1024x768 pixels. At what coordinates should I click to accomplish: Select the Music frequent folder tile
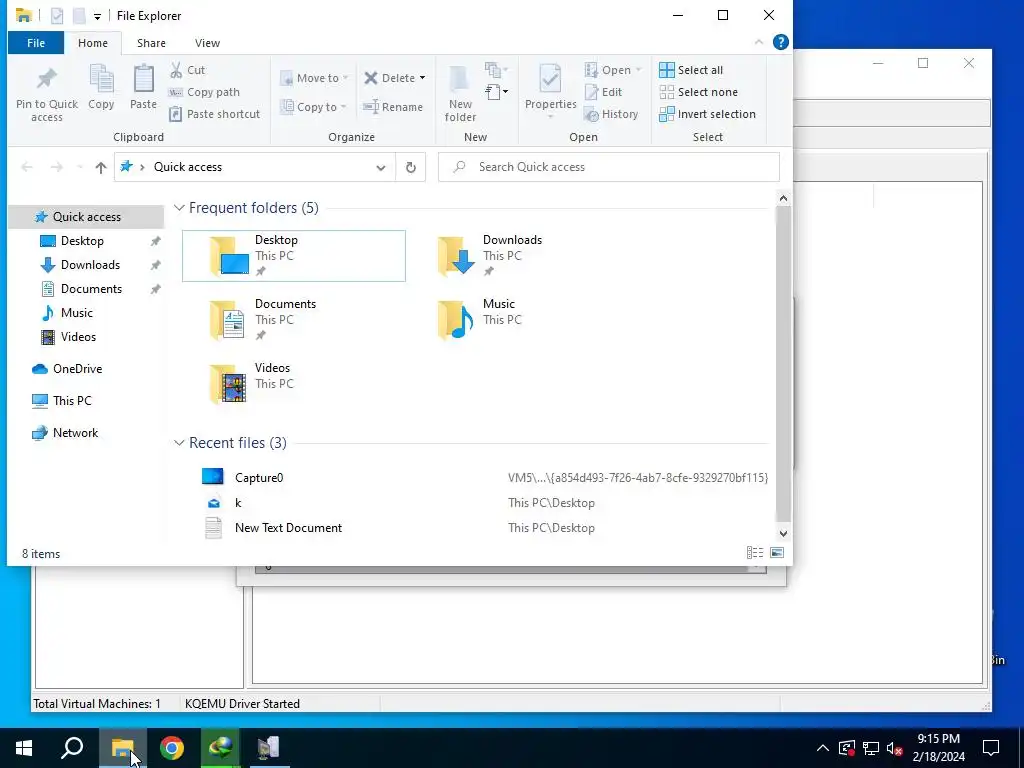coord(521,320)
